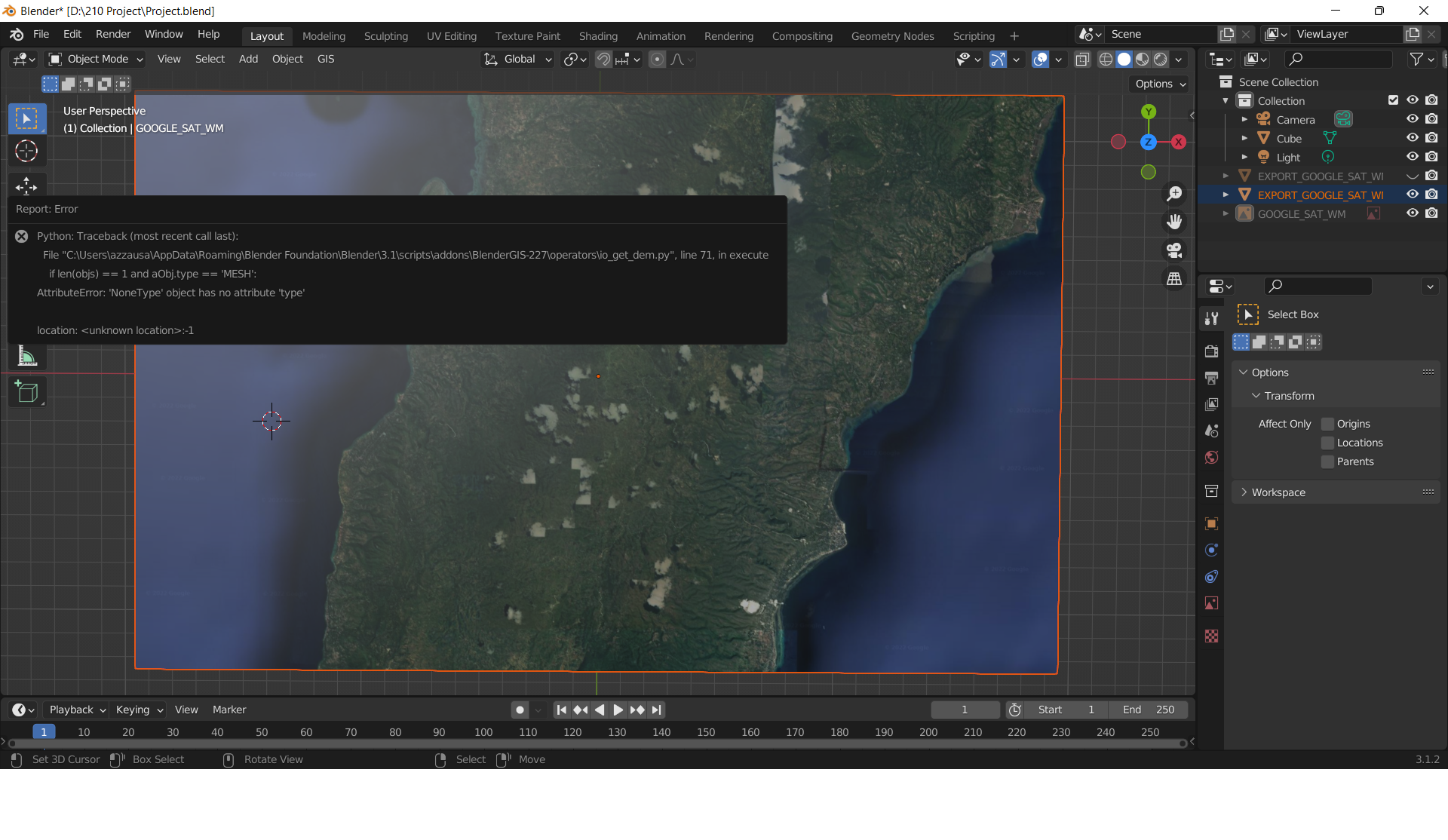This screenshot has height=840, width=1448.
Task: Uncheck the Collection exclude checkbox
Action: click(x=1393, y=100)
